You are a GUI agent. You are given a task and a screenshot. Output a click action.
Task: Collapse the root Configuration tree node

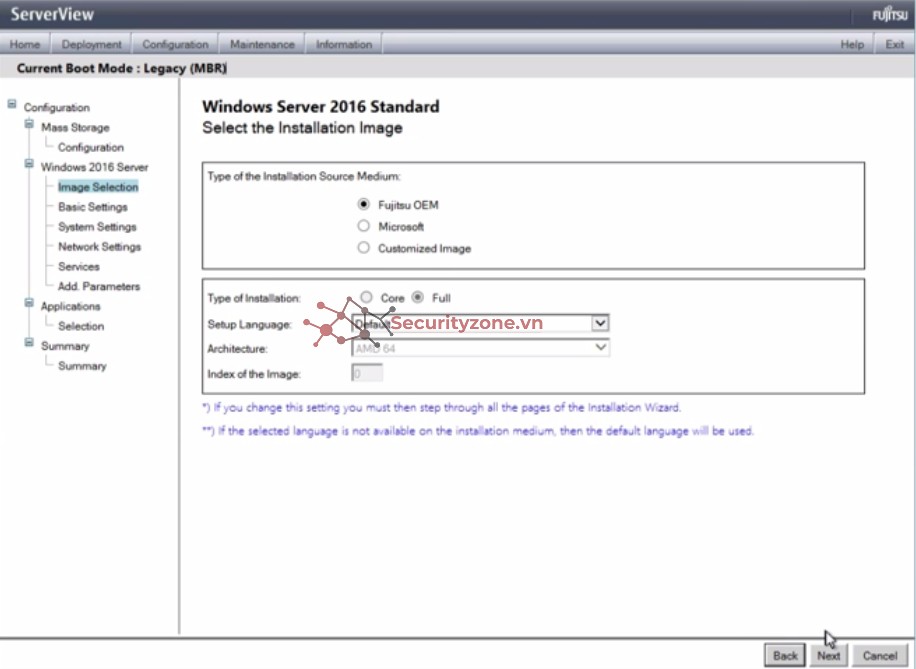12,104
